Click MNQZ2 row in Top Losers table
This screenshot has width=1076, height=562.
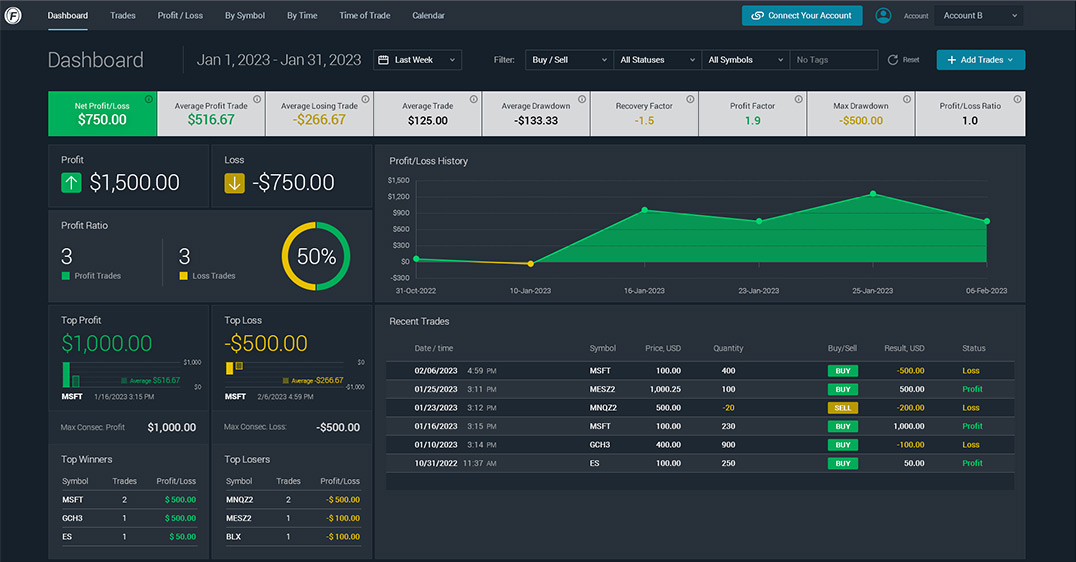click(293, 500)
